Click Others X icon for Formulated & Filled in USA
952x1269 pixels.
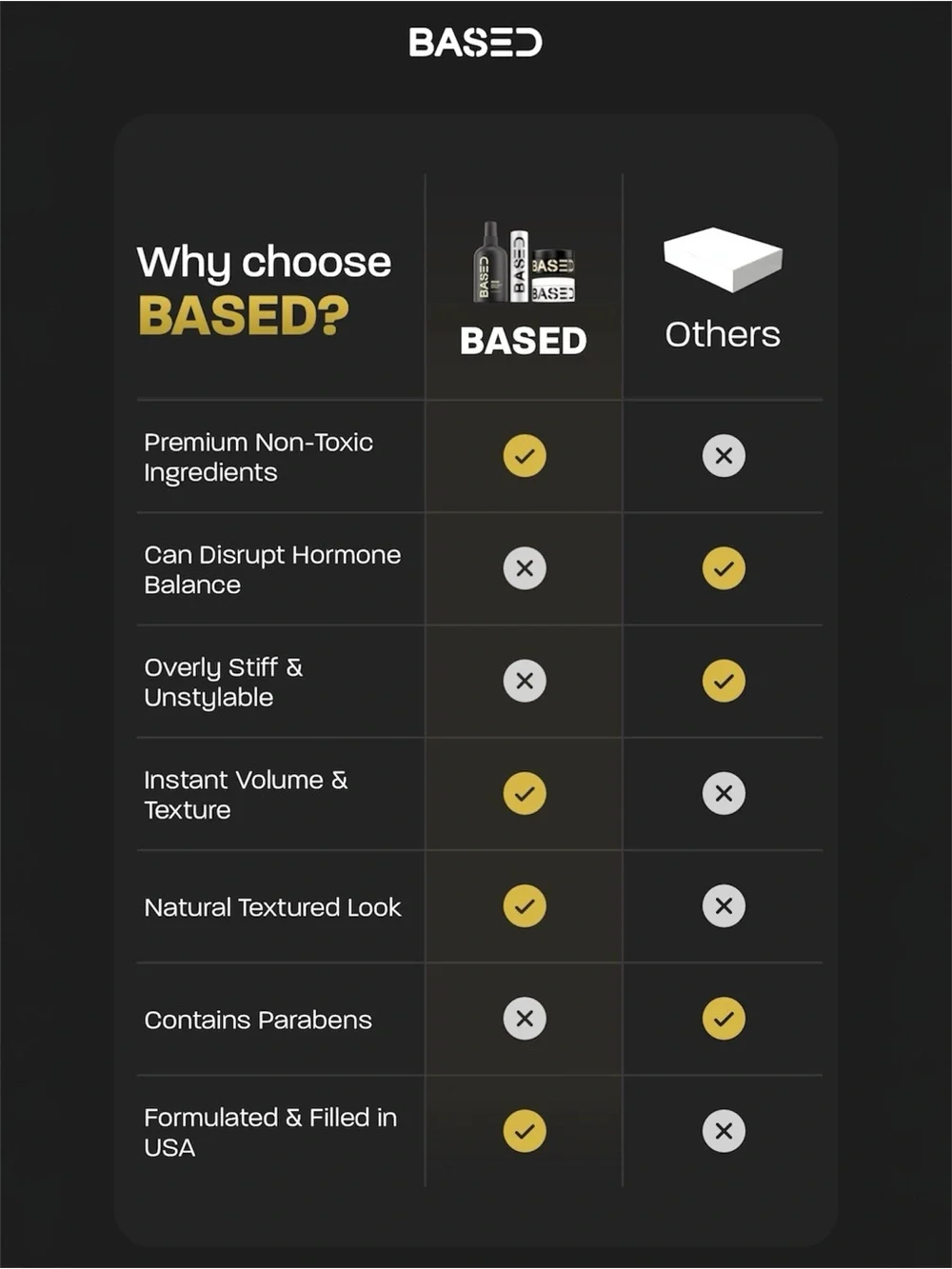724,1131
